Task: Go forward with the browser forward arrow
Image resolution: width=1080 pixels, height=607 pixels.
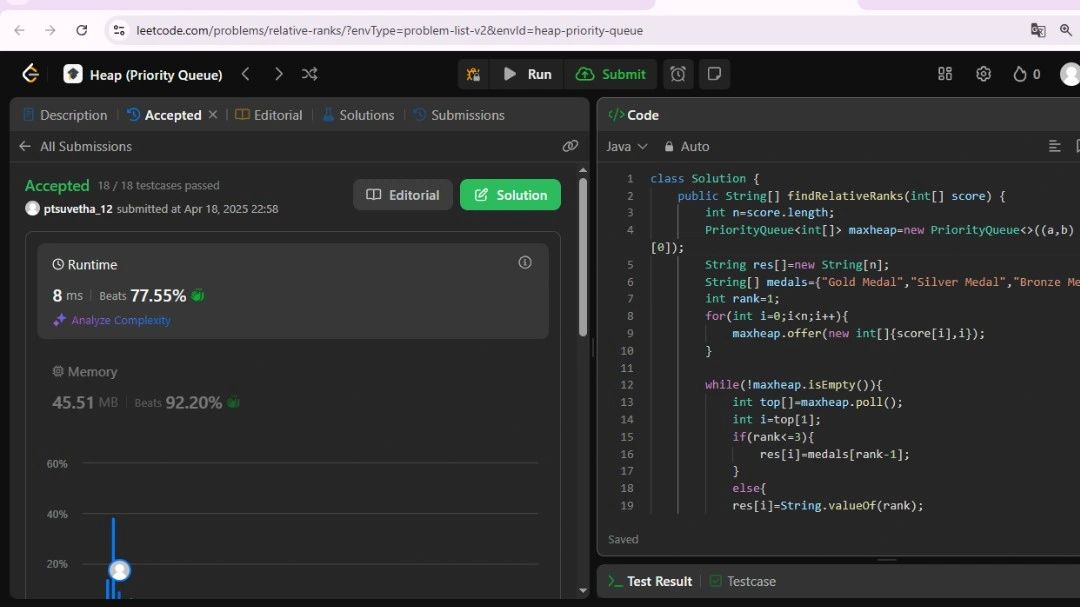Action: (50, 30)
